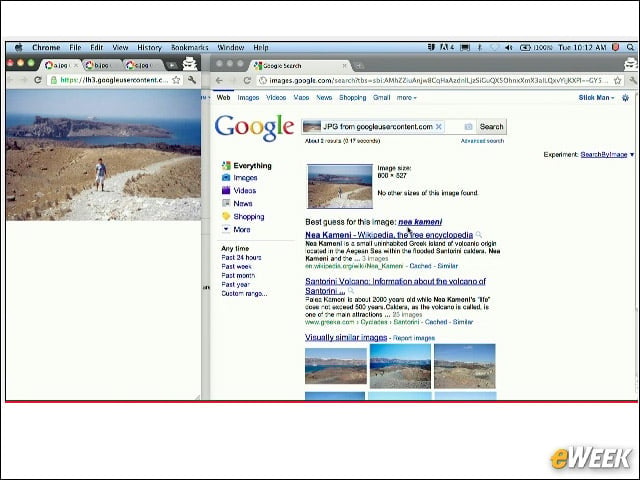640x480 pixels.
Task: Open the Slick Man account dropdown
Action: click(x=596, y=98)
